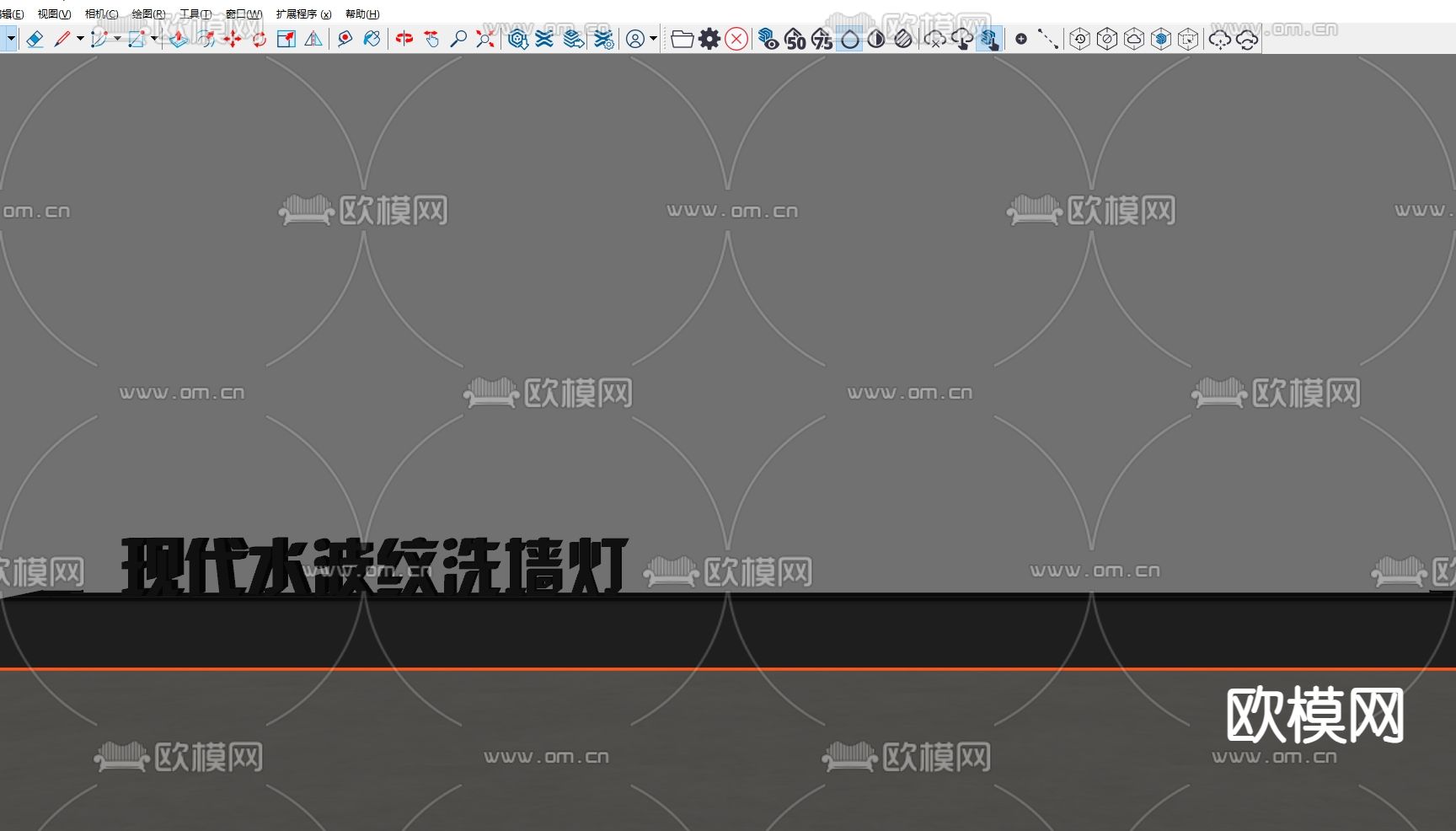Open the Extension Manager gear icon
The image size is (1456, 831).
603,39
